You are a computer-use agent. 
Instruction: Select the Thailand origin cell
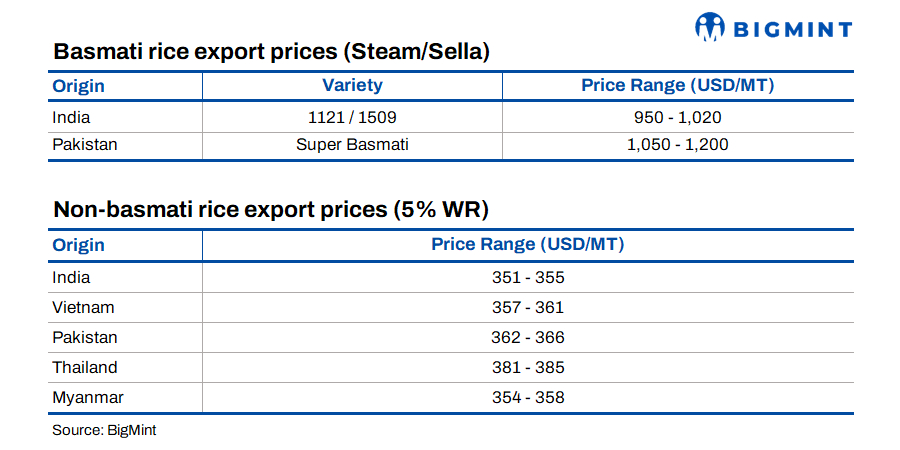tap(85, 367)
